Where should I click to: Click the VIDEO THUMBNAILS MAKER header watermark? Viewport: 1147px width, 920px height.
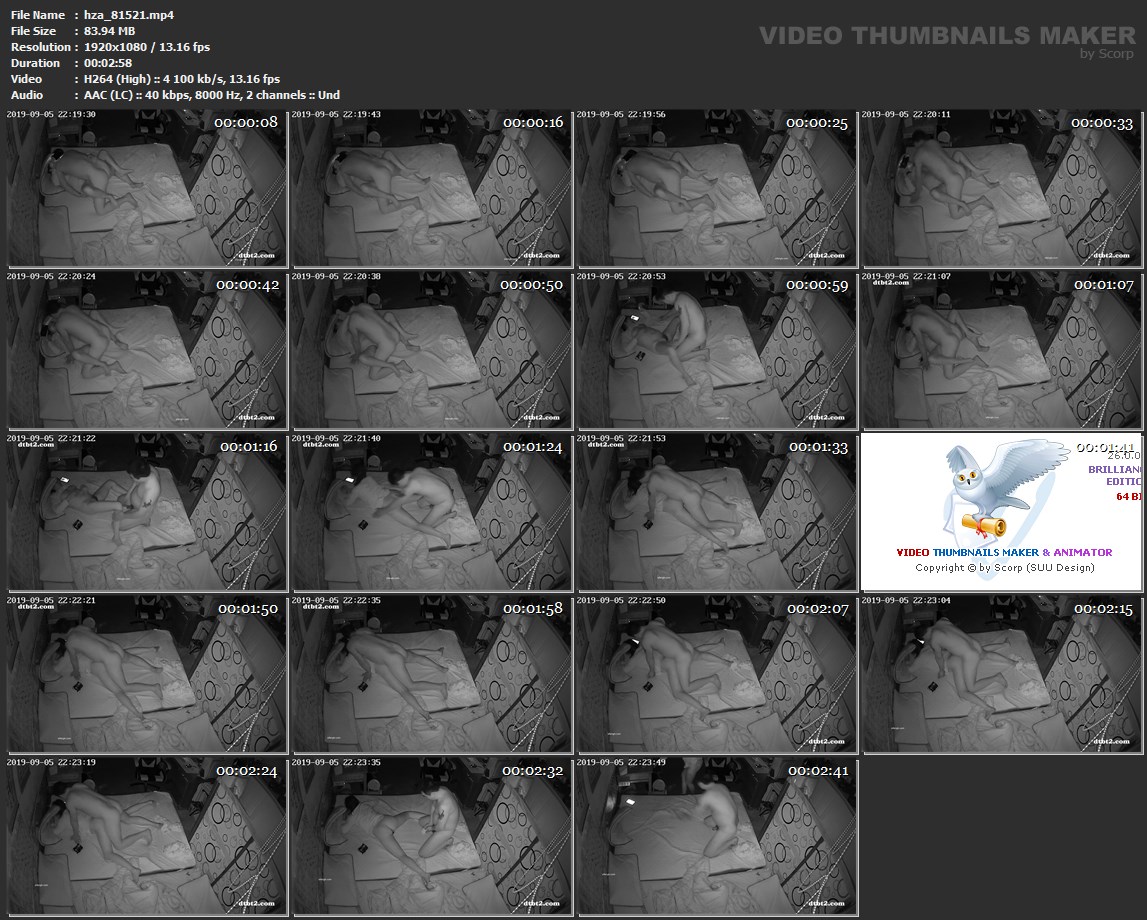pyautogui.click(x=946, y=37)
